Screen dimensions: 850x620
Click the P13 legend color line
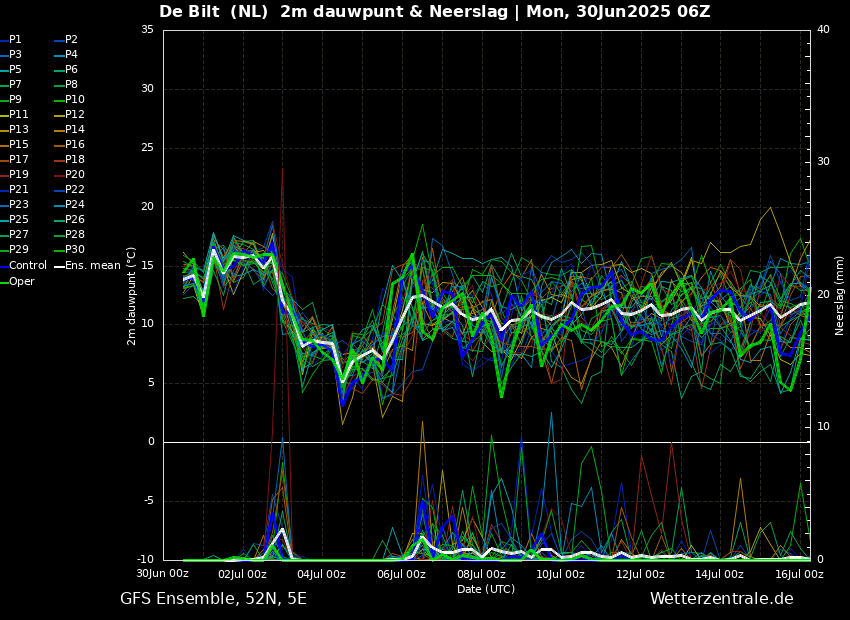(x=4, y=130)
